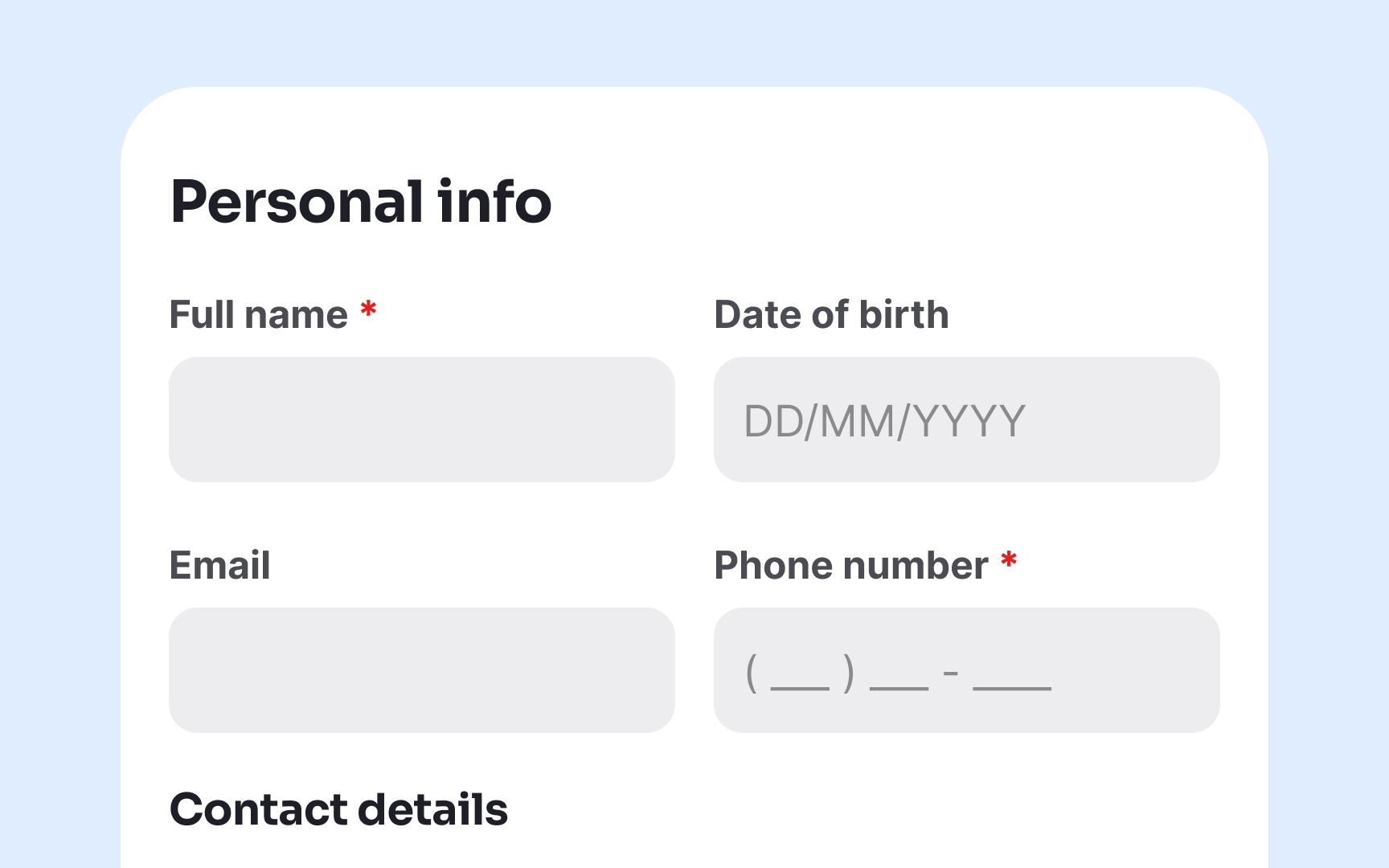Viewport: 1389px width, 868px height.
Task: Focus the Date of birth DD/MM/YYYY field
Action: tap(965, 419)
